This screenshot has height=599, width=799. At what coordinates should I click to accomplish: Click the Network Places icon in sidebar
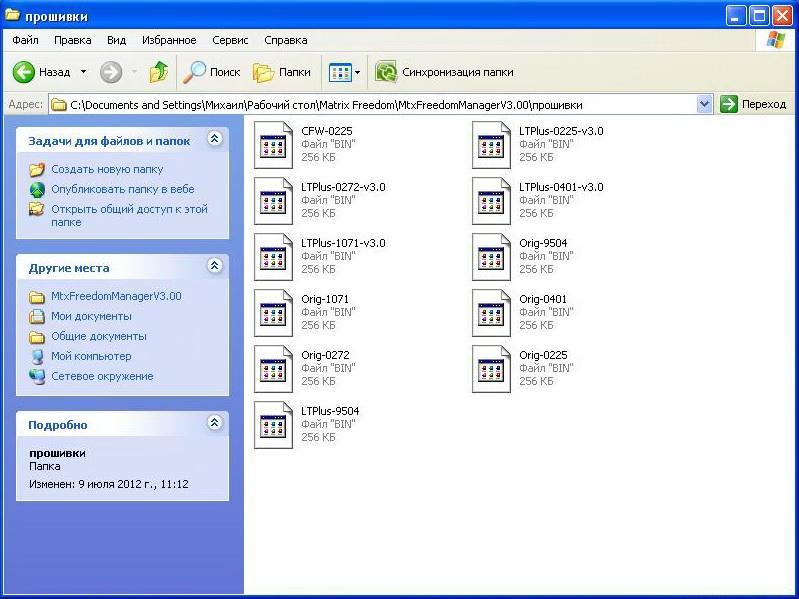(37, 376)
